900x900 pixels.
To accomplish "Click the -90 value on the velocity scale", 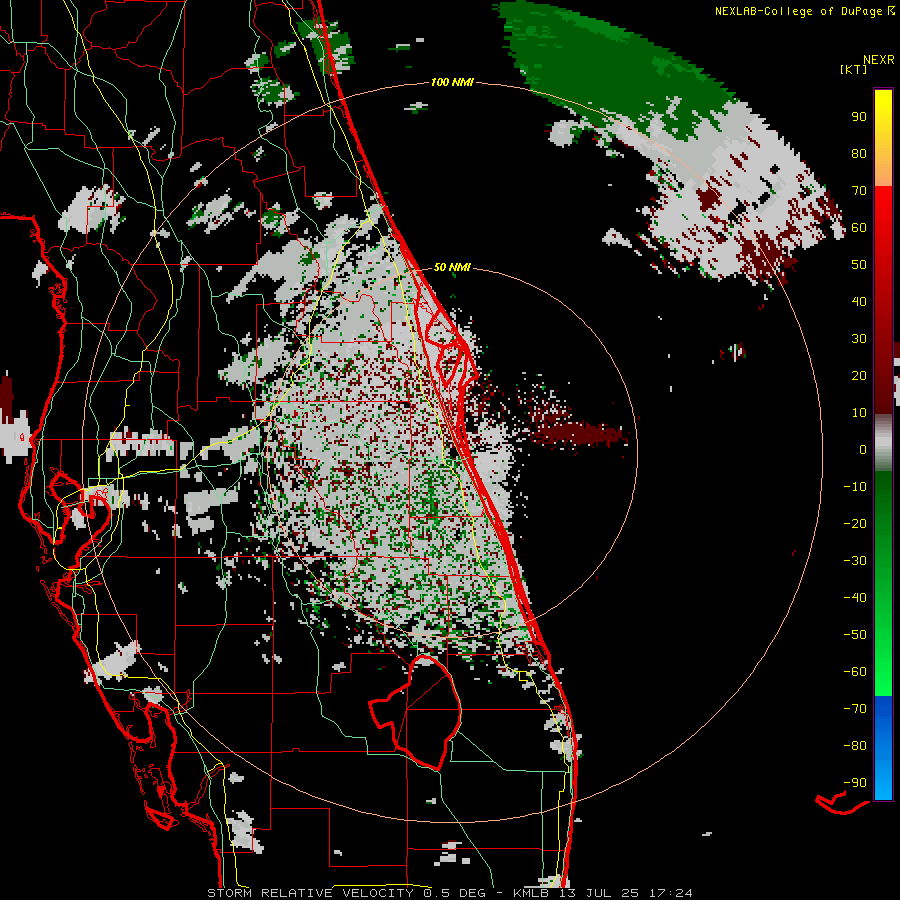I will click(855, 783).
